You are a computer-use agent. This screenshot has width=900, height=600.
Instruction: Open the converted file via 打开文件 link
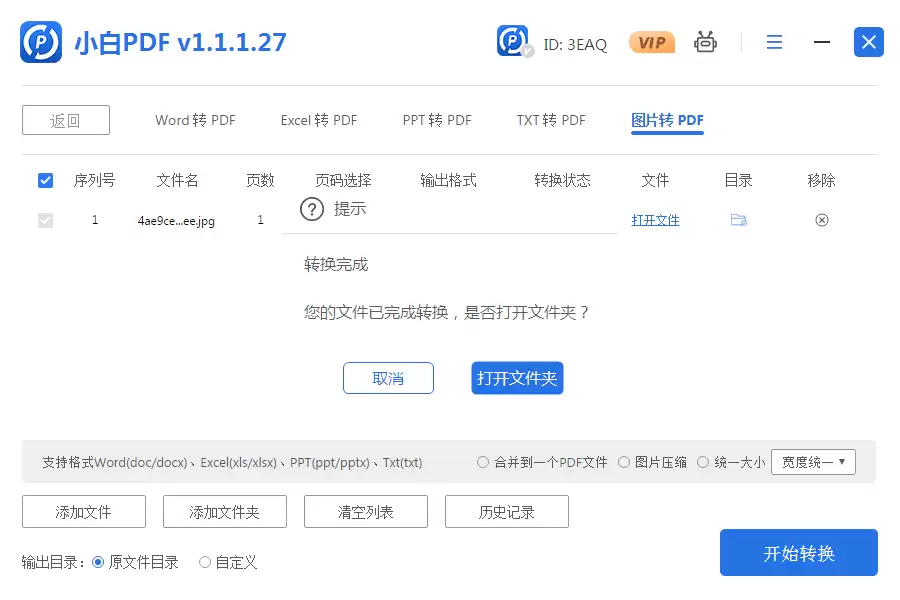click(x=655, y=220)
